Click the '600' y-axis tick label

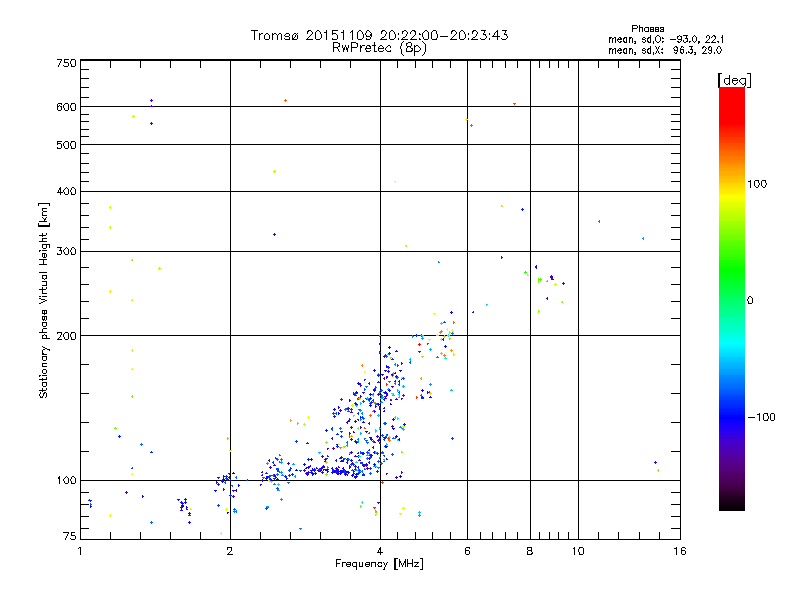66,107
